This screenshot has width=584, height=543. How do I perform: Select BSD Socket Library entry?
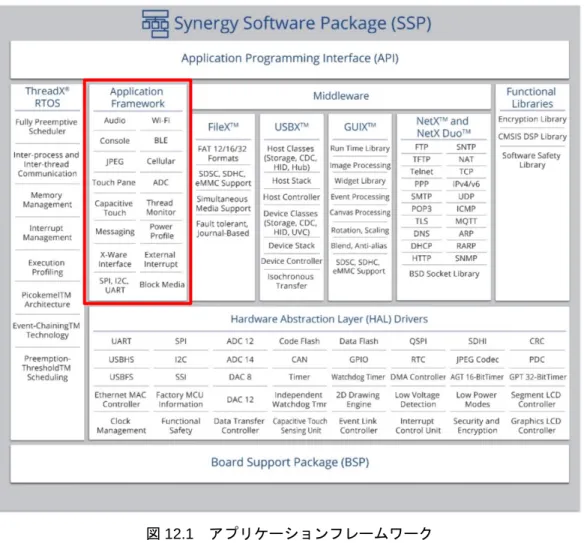[444, 274]
